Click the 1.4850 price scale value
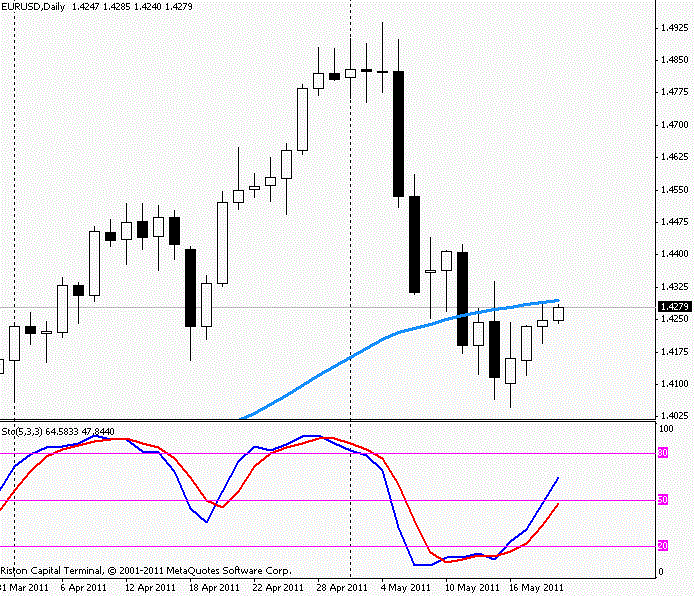Viewport: 695px width, 596px height. [x=675, y=60]
